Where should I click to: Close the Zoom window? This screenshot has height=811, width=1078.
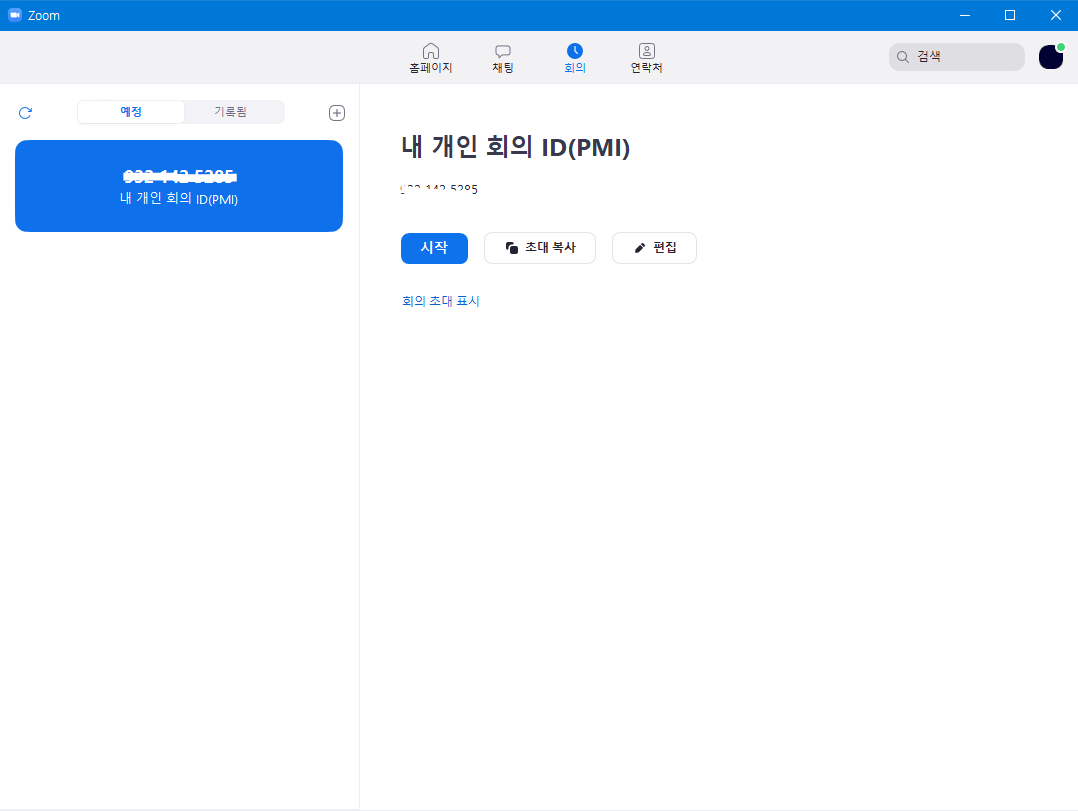click(x=1056, y=15)
